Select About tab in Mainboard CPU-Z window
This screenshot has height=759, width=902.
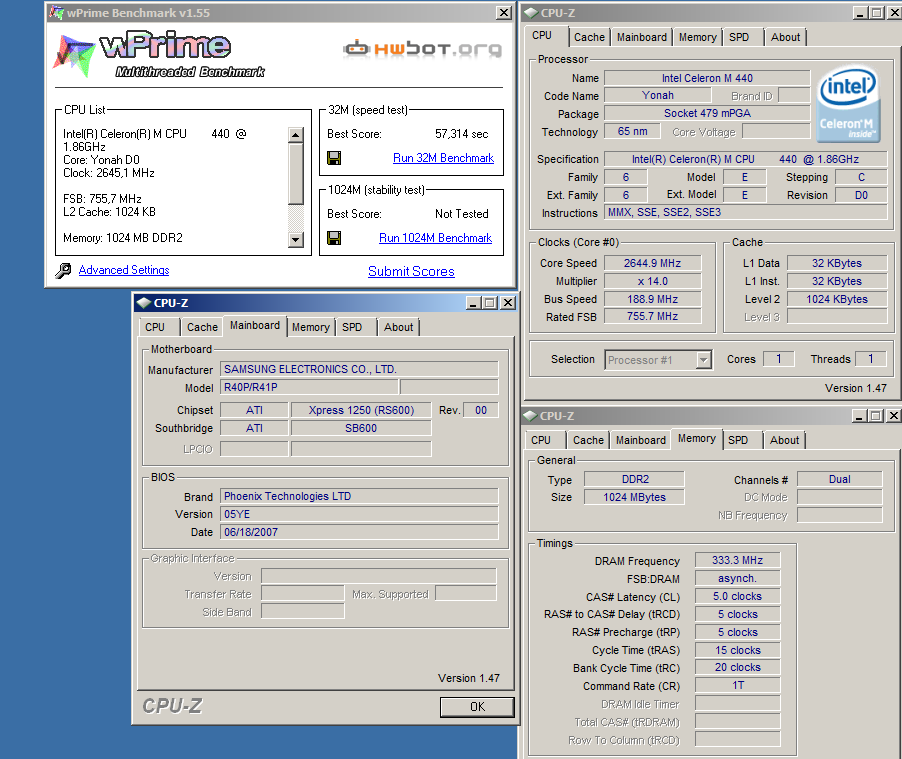pyautogui.click(x=398, y=327)
